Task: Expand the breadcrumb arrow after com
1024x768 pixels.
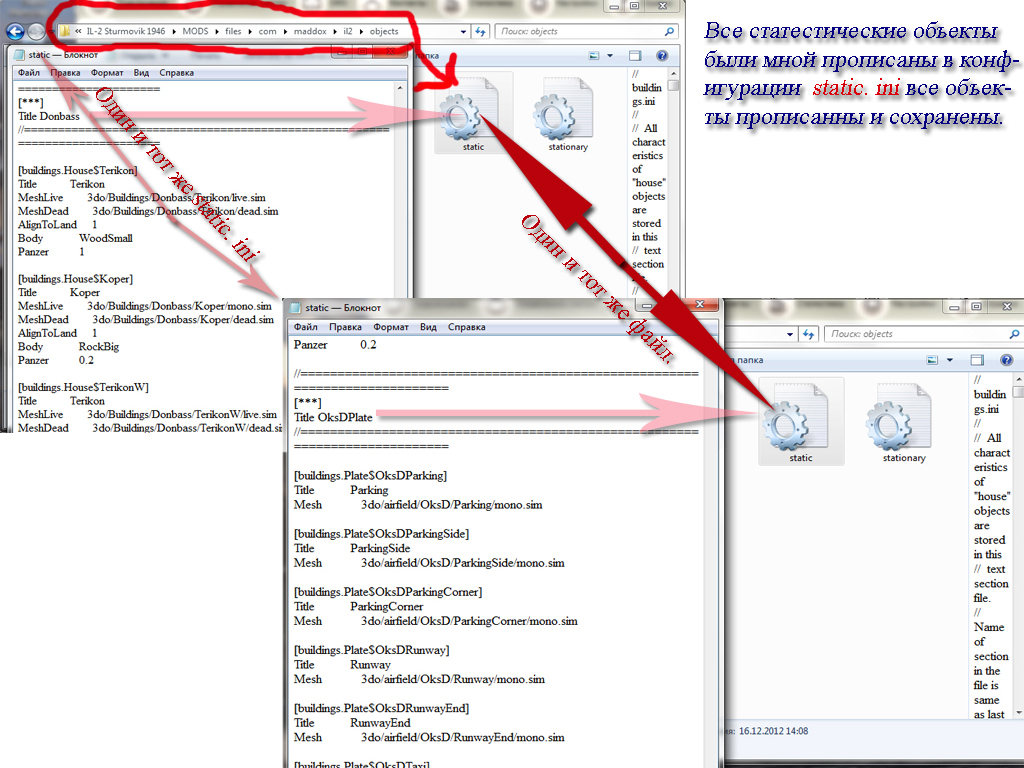Action: tap(285, 31)
